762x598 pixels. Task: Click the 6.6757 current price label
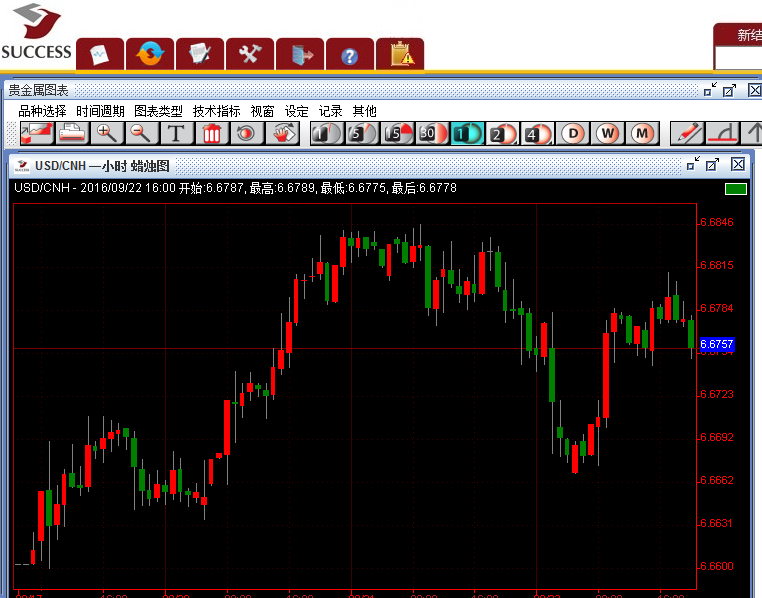click(x=716, y=344)
